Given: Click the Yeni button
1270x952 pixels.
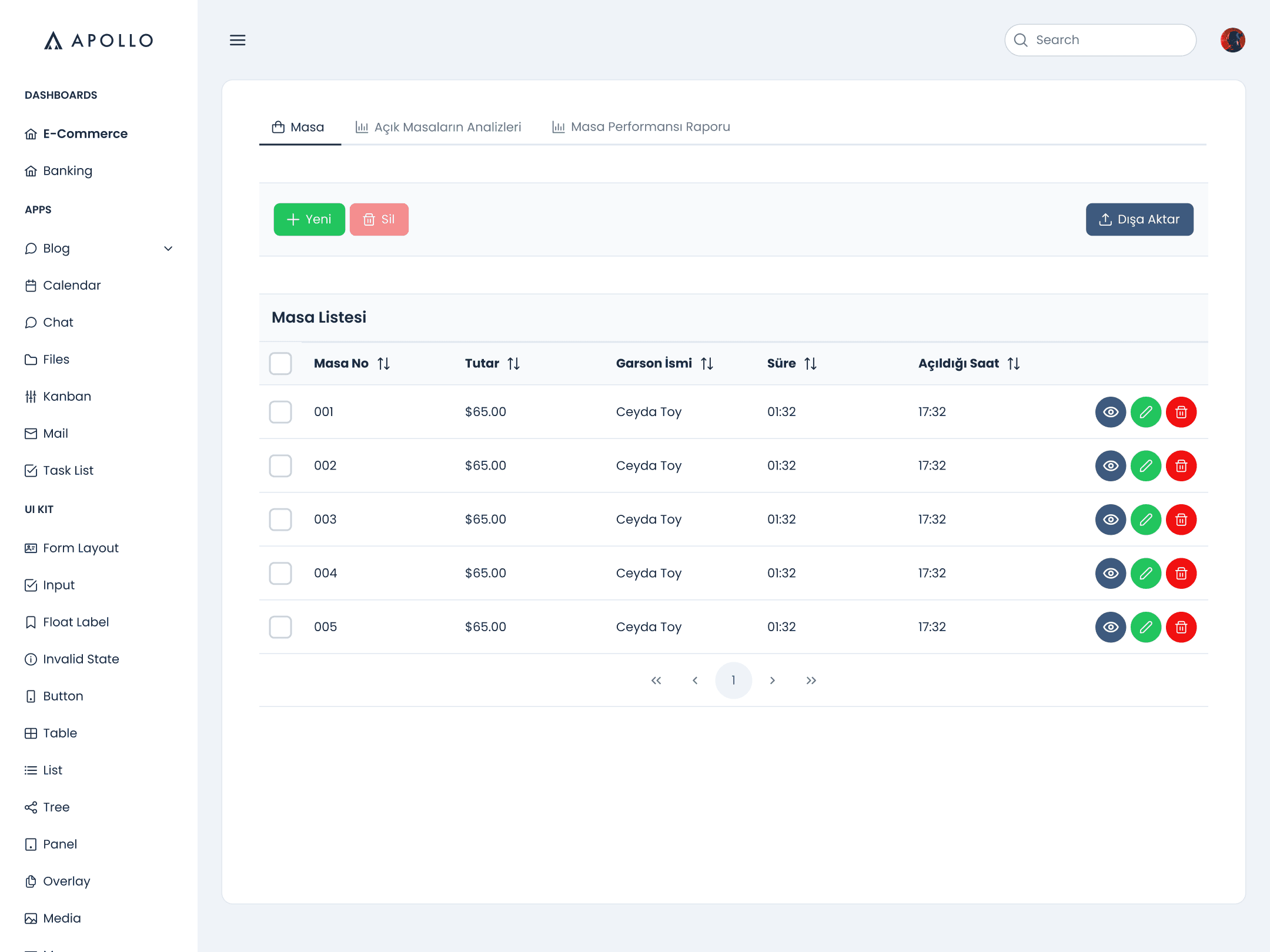Looking at the screenshot, I should coord(309,220).
